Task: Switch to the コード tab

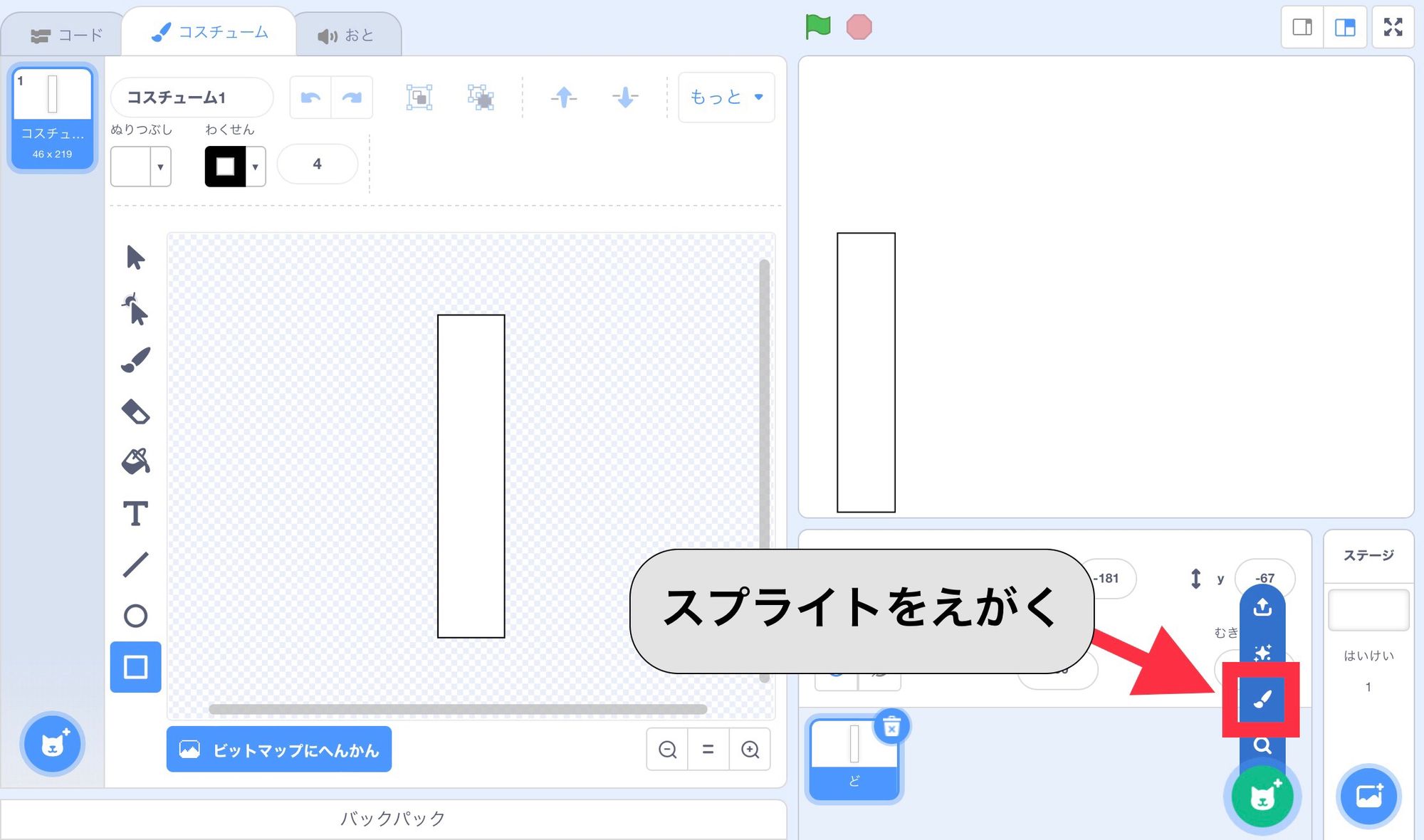Action: pyautogui.click(x=67, y=35)
